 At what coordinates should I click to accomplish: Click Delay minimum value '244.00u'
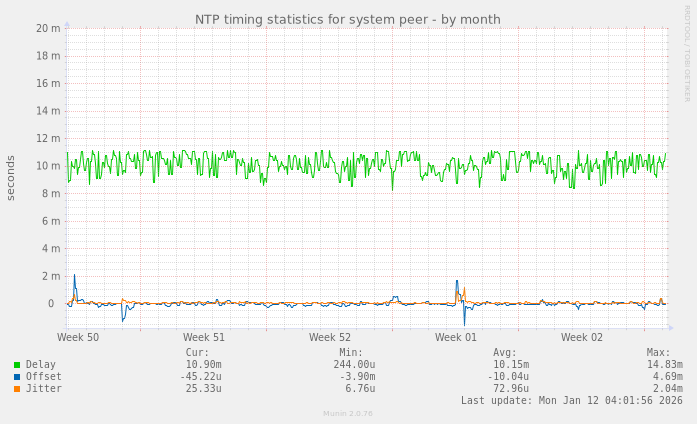point(354,365)
